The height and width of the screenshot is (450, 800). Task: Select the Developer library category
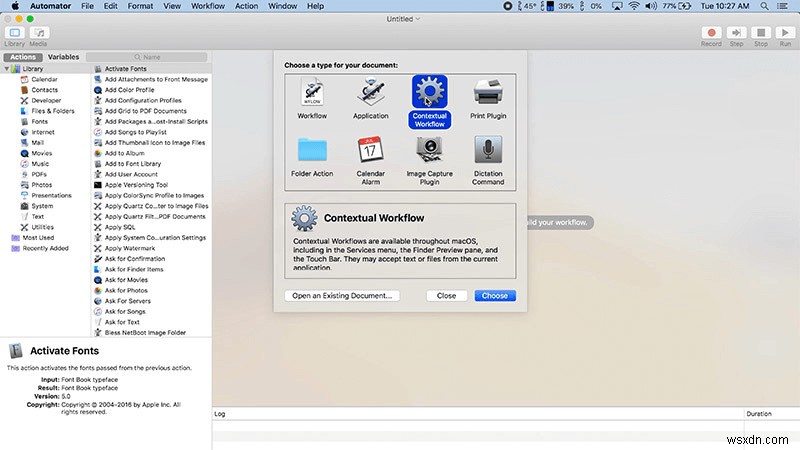click(x=46, y=101)
